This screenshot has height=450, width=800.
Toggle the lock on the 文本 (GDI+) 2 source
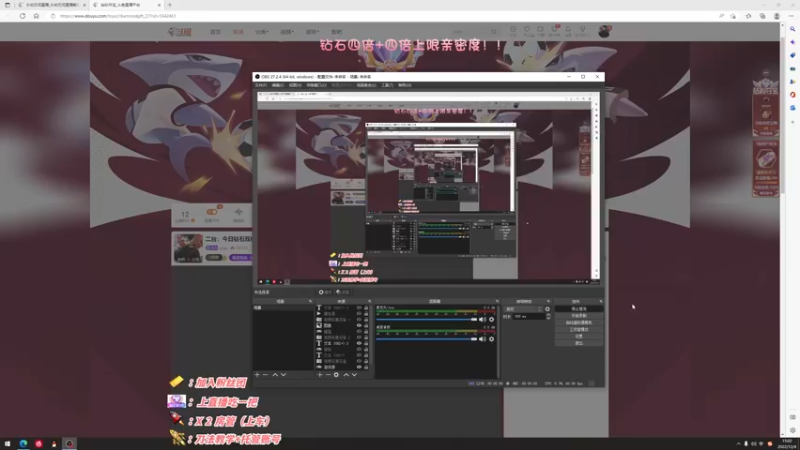(x=366, y=343)
